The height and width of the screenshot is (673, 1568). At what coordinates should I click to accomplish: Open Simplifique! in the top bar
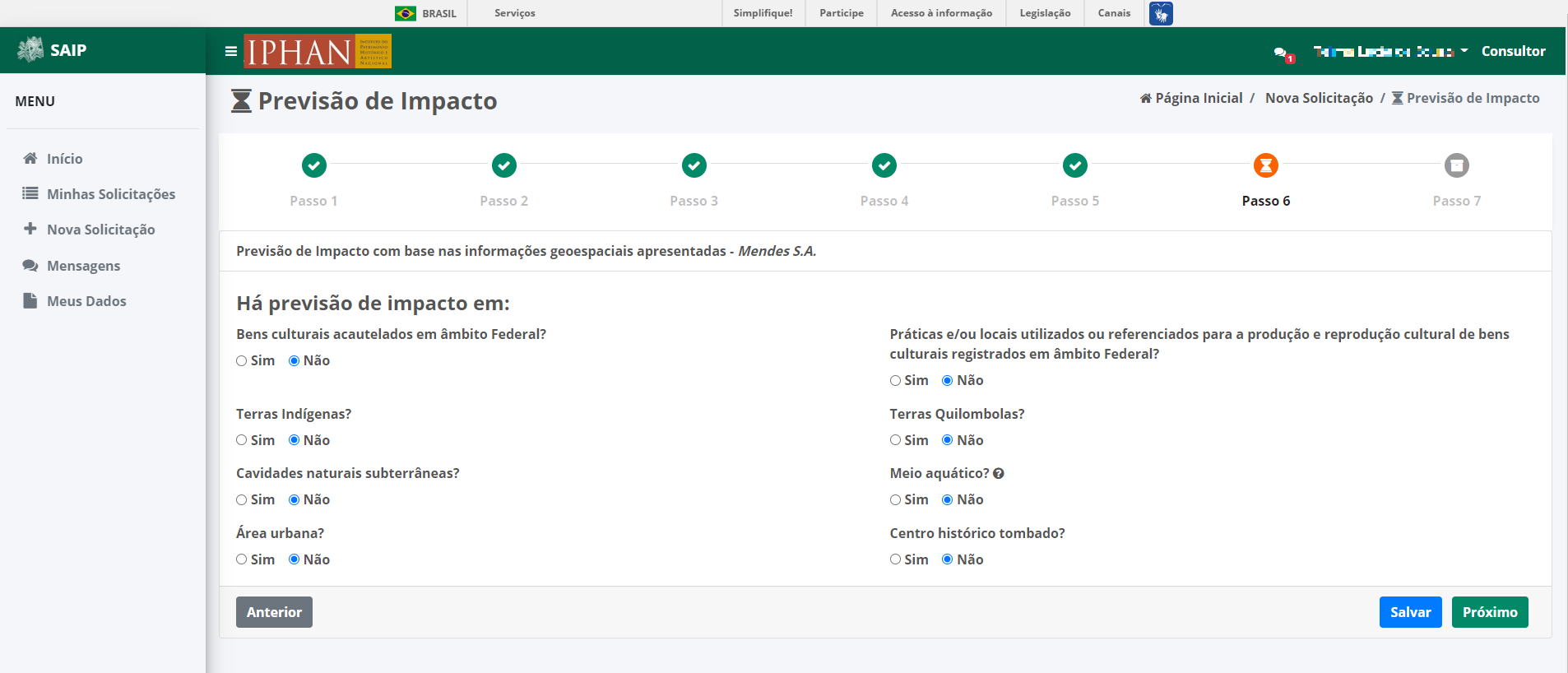click(x=763, y=13)
